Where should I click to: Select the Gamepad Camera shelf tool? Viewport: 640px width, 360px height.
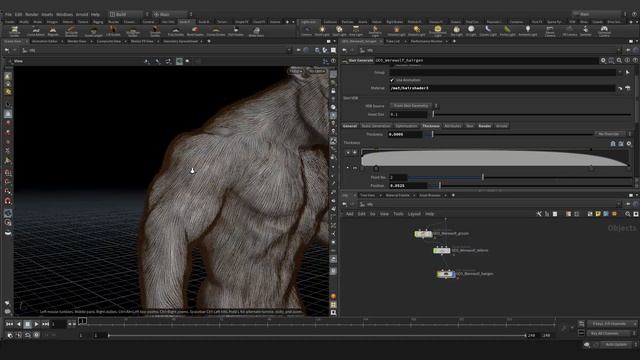604,30
